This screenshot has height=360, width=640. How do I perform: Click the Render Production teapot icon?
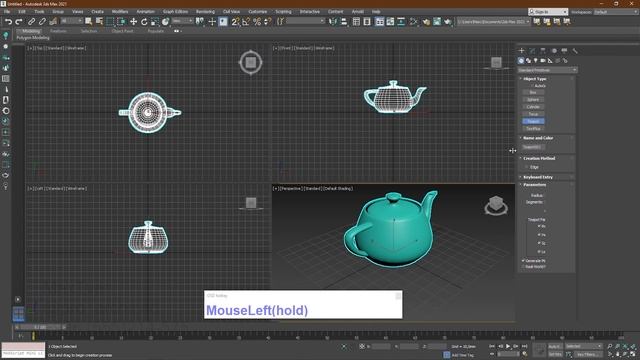[448, 22]
